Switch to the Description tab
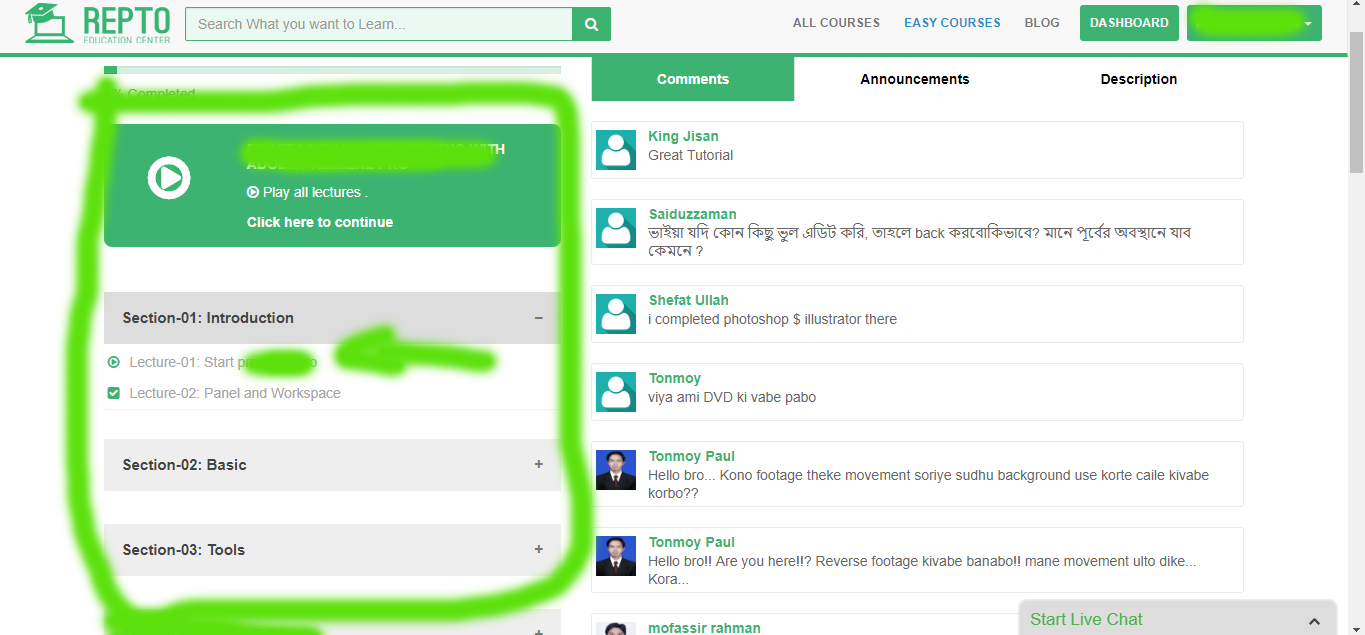The height and width of the screenshot is (635, 1365). pyautogui.click(x=1139, y=79)
